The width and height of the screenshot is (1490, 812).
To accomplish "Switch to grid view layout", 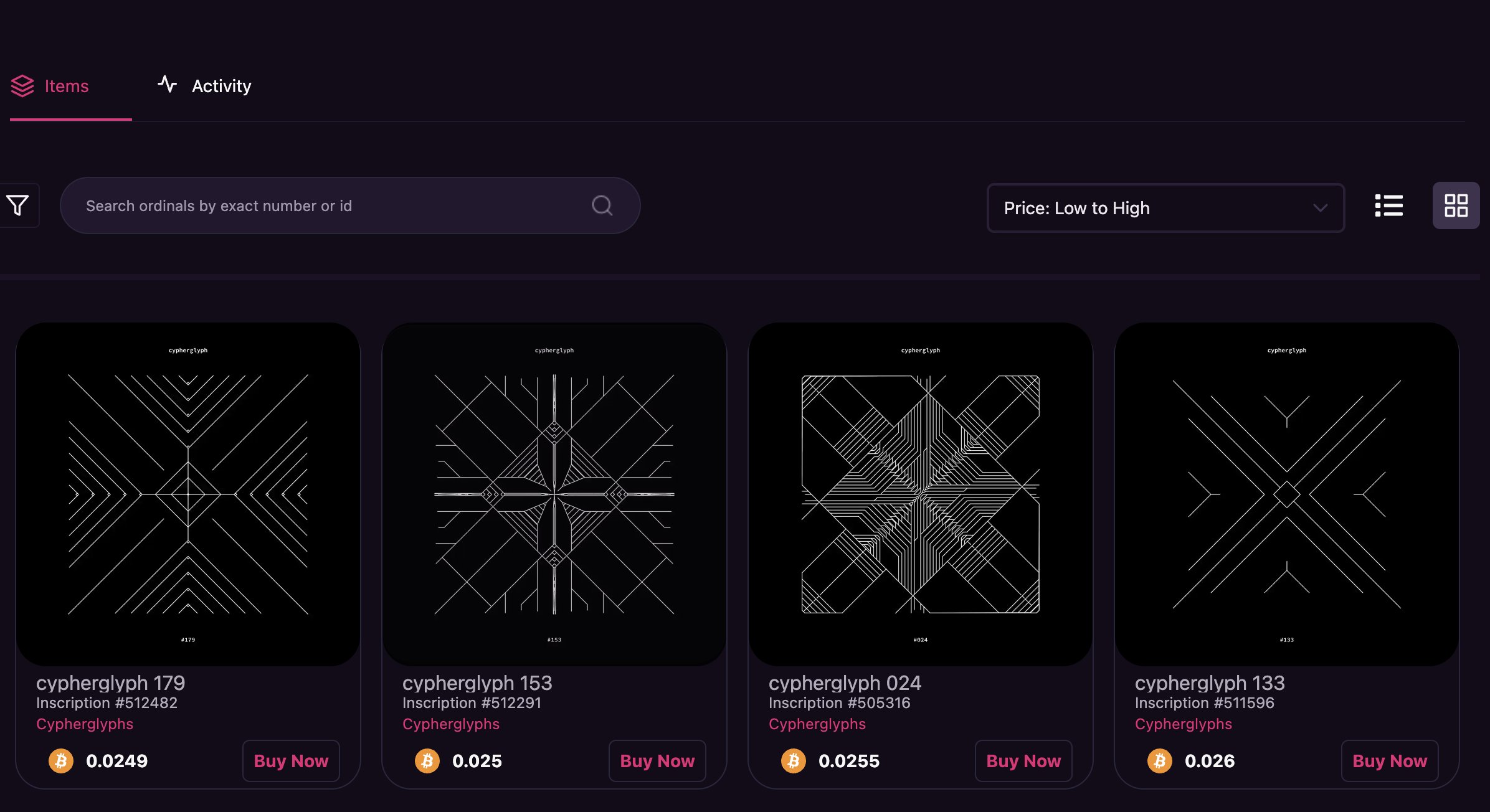I will 1456,205.
